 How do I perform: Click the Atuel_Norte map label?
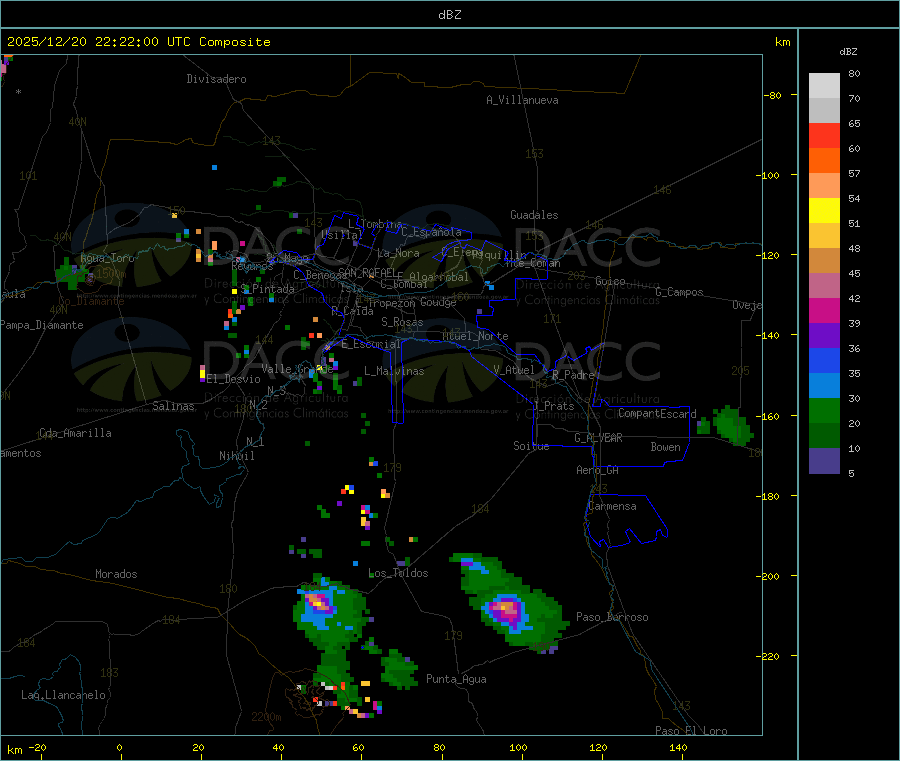point(475,336)
